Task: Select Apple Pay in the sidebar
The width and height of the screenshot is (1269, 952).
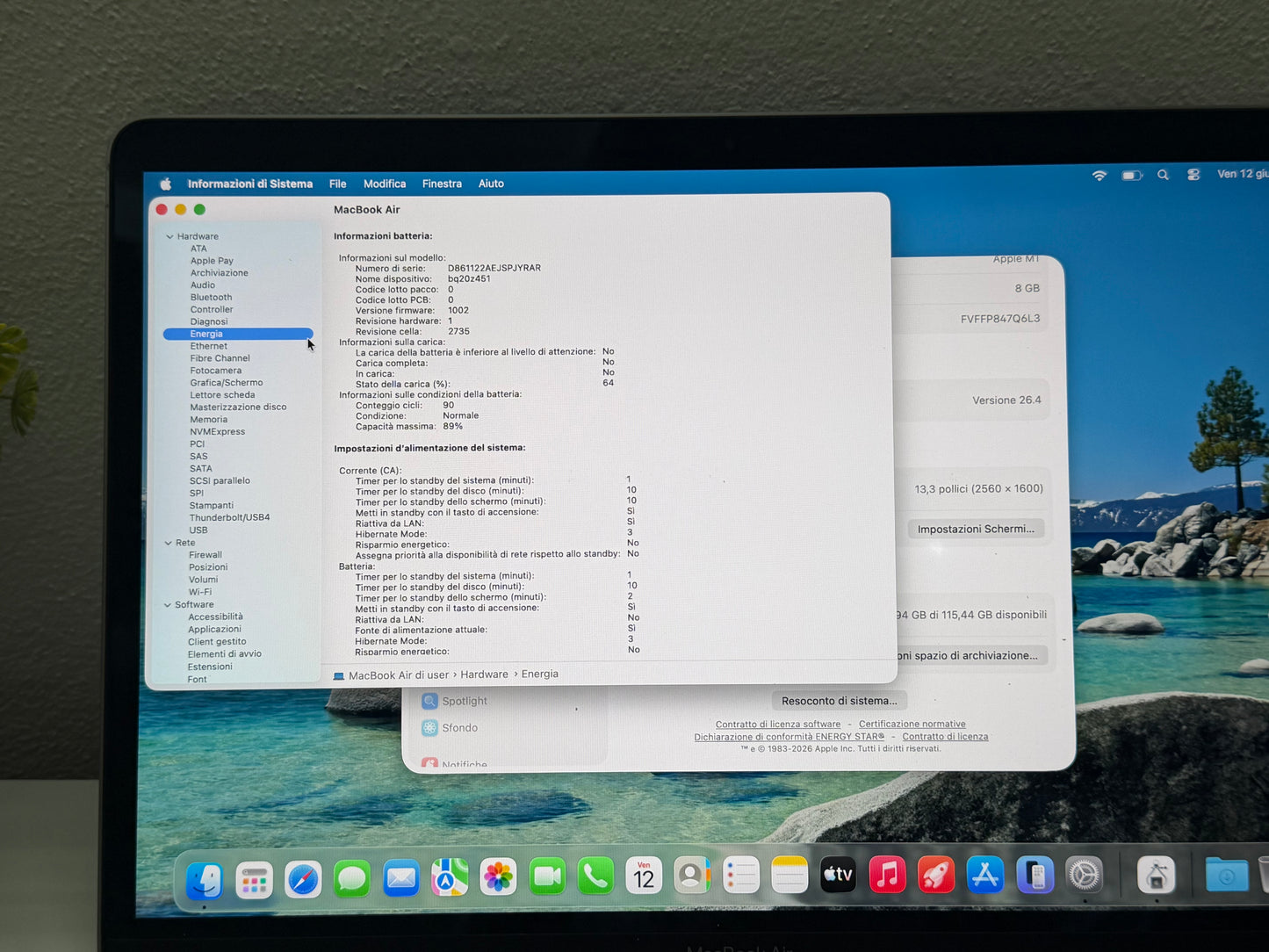Action: tap(212, 261)
